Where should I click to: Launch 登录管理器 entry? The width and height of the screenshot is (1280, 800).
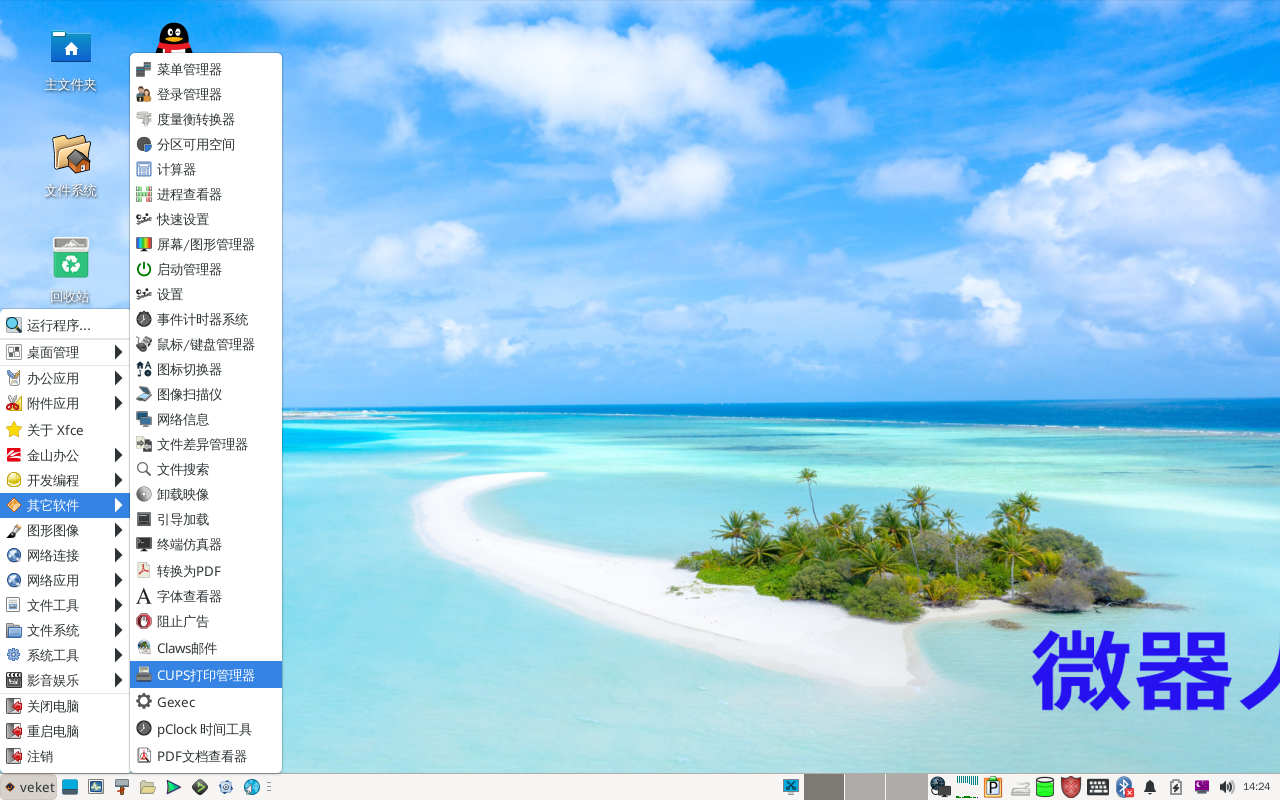click(206, 94)
